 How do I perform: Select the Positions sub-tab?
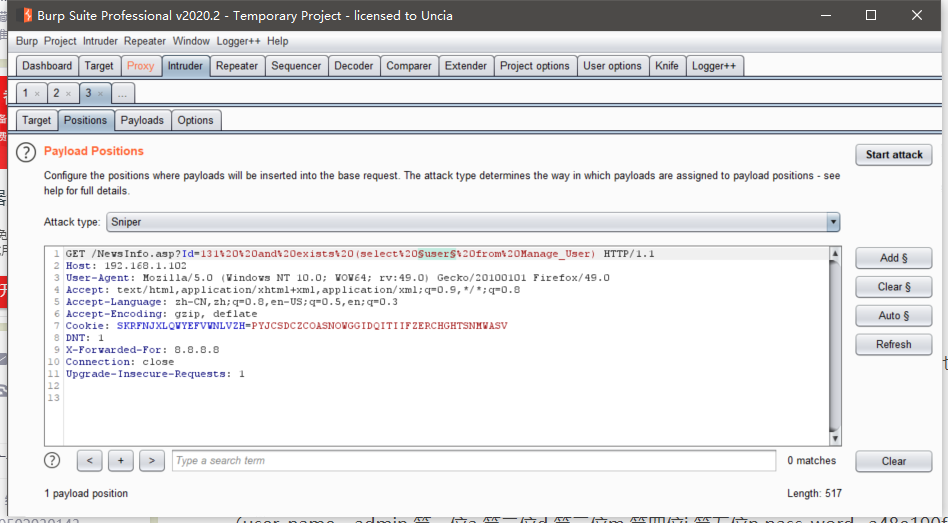tap(85, 120)
